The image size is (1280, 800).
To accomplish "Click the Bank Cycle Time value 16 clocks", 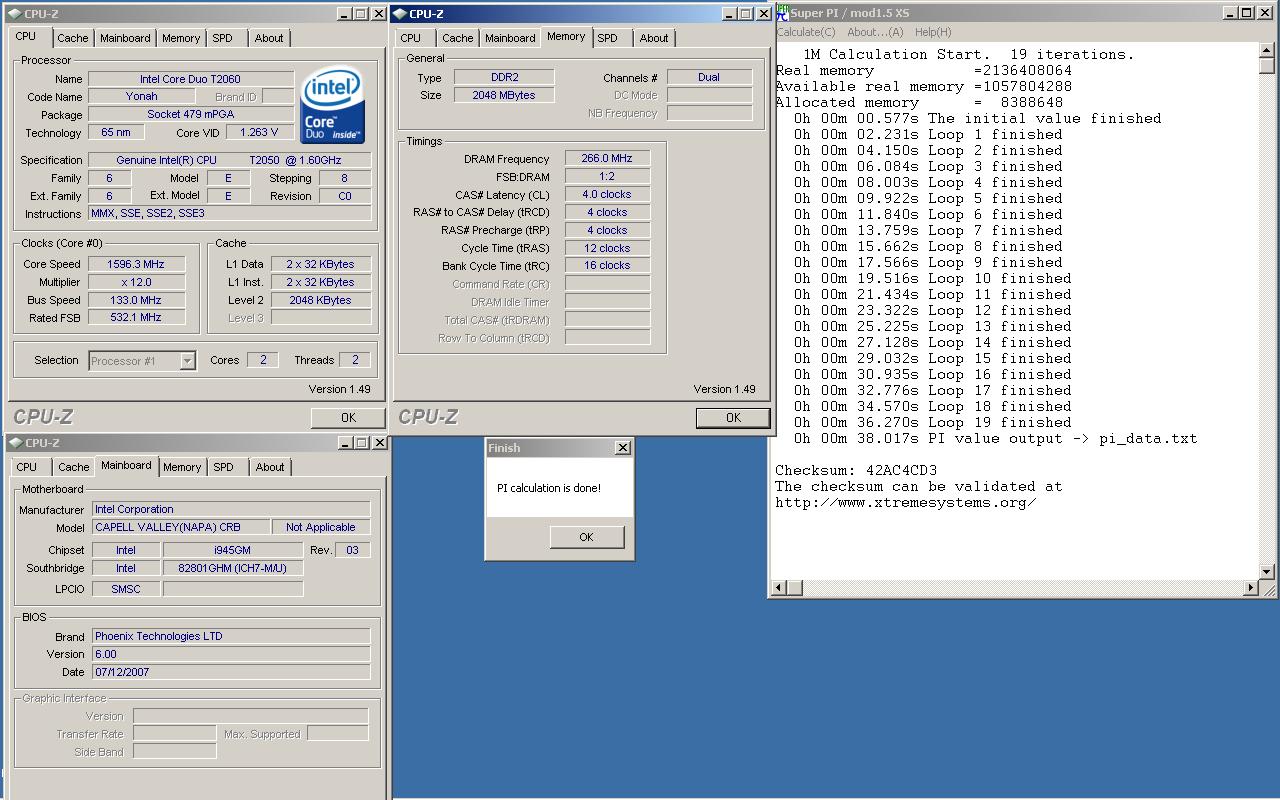I will [x=607, y=265].
